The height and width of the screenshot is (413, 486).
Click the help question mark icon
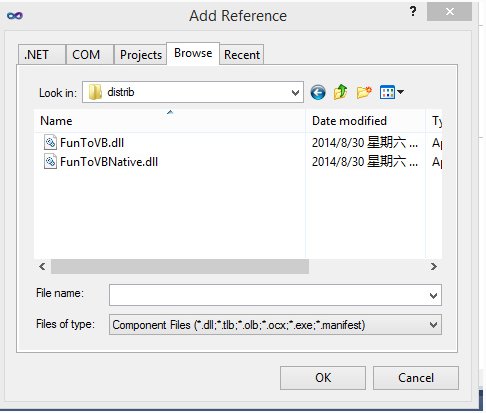click(x=413, y=12)
